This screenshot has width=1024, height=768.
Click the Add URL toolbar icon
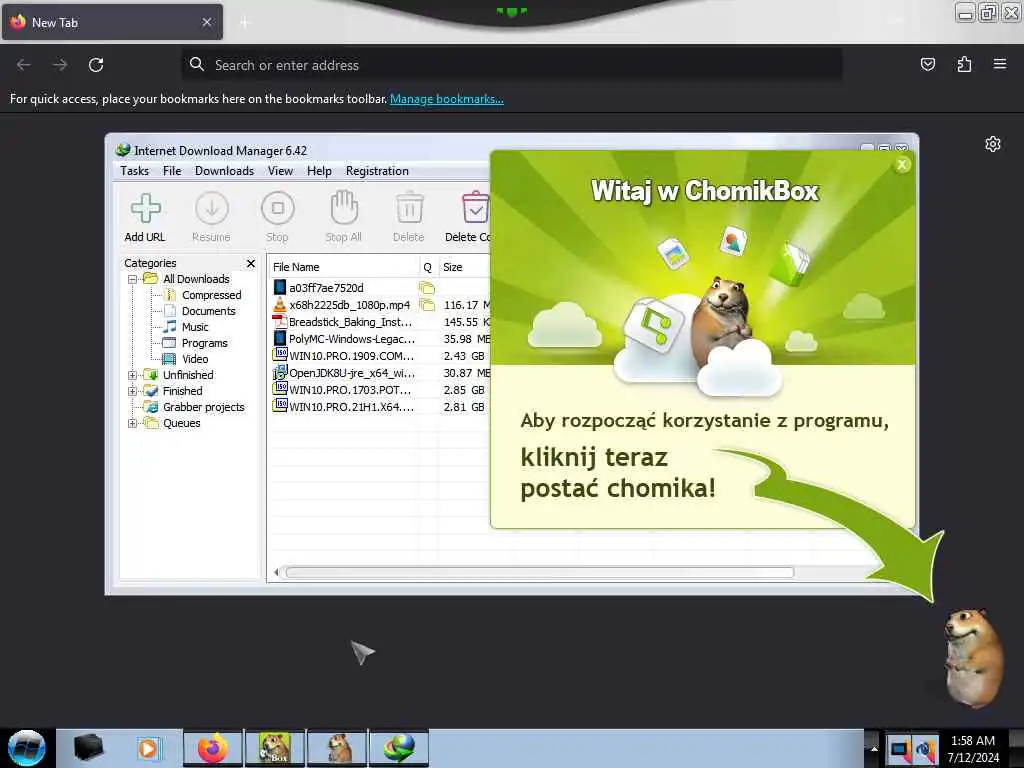(145, 208)
